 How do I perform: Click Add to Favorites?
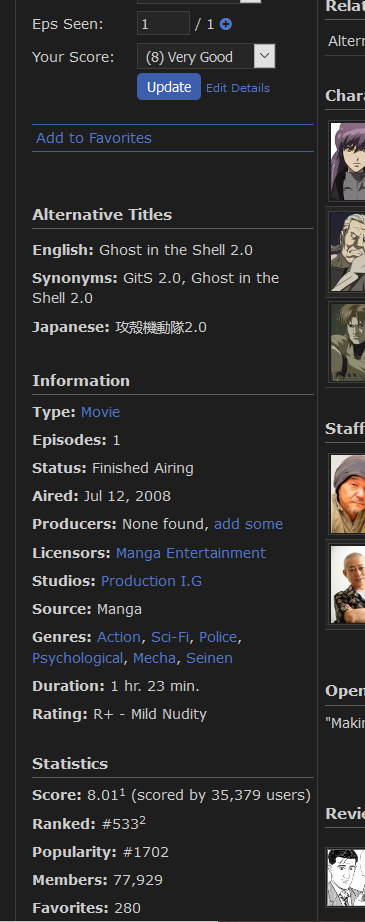[94, 138]
